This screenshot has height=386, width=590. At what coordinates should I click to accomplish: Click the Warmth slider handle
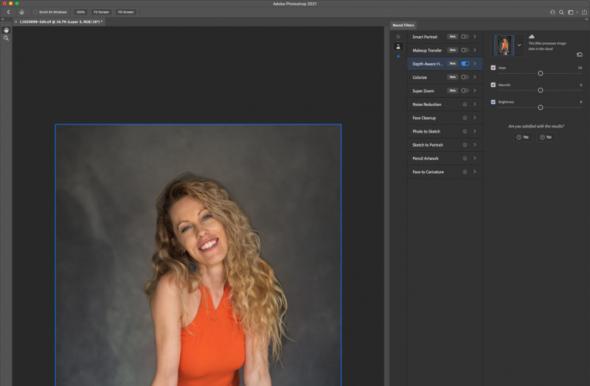coord(540,90)
